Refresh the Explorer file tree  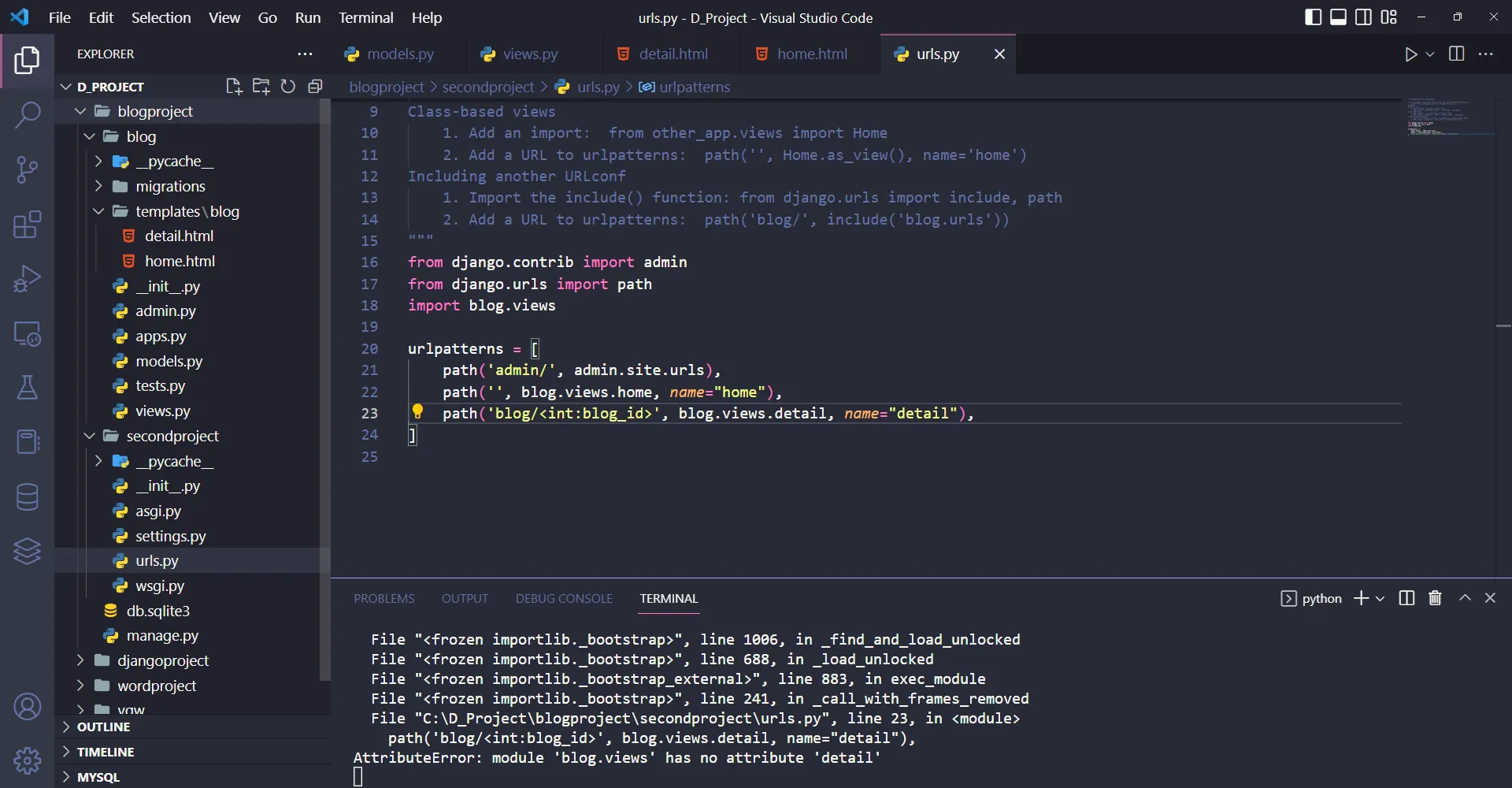point(288,87)
